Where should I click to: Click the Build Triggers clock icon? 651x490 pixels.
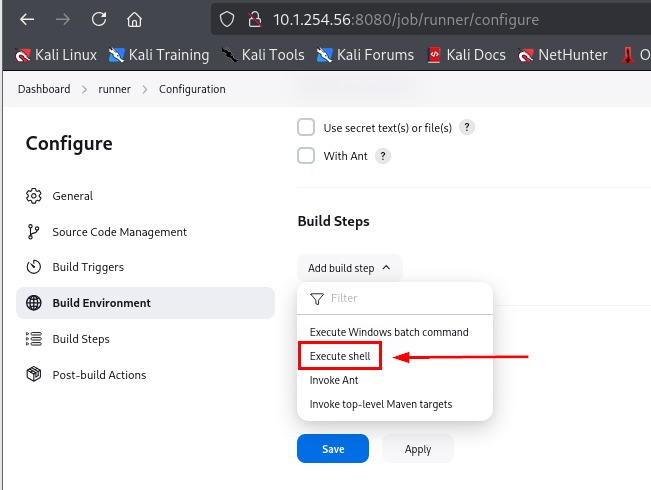pos(34,268)
